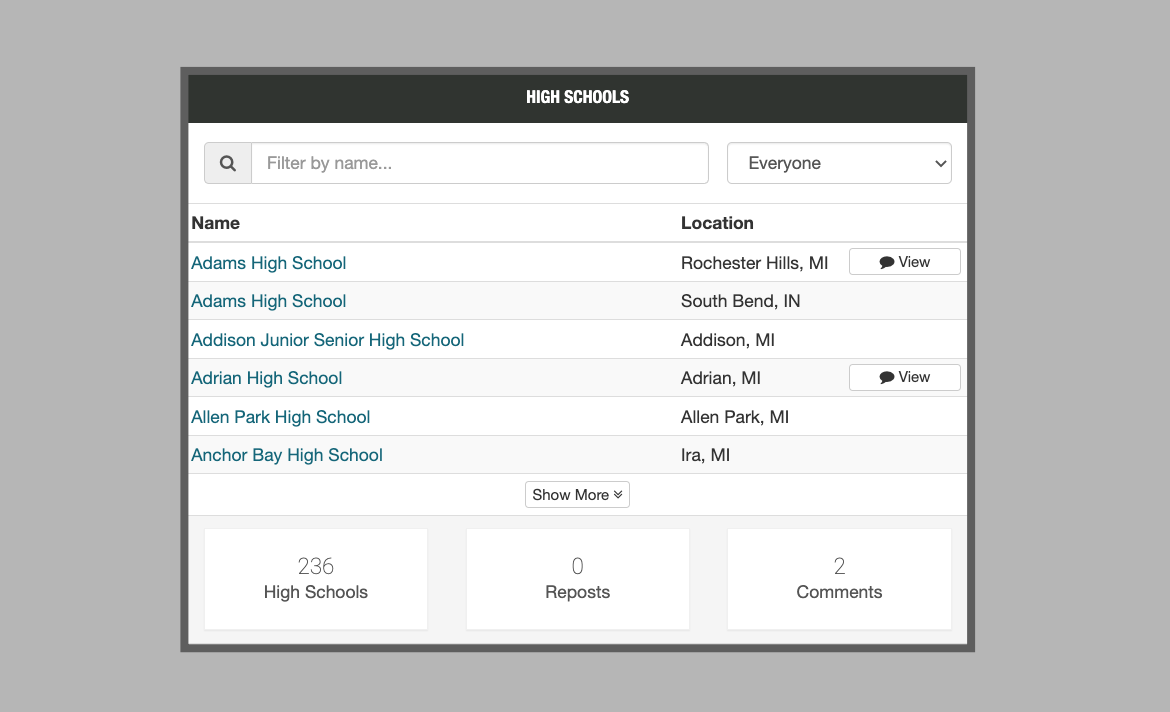Click the Name column header

[215, 223]
